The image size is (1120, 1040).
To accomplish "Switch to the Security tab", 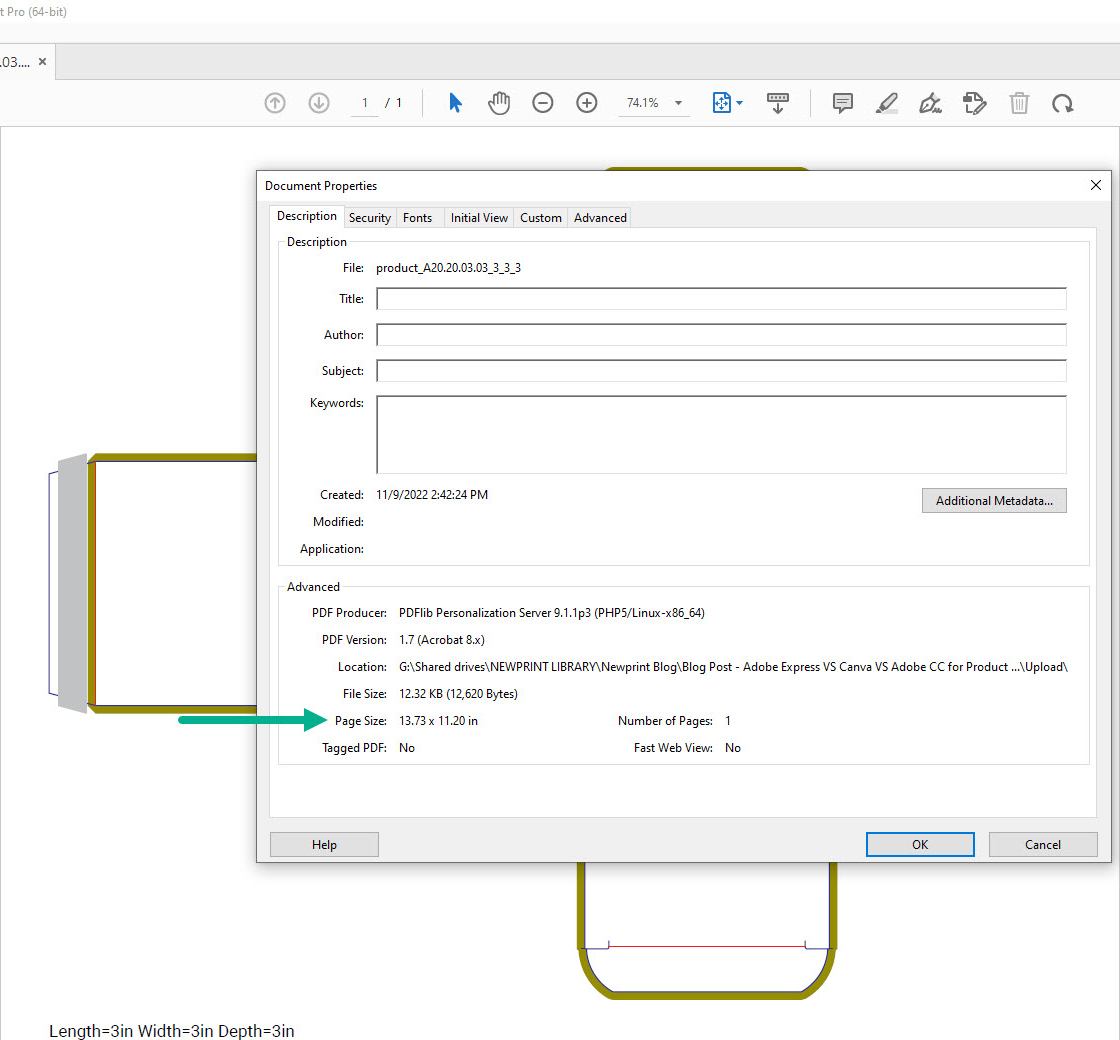I will [370, 217].
